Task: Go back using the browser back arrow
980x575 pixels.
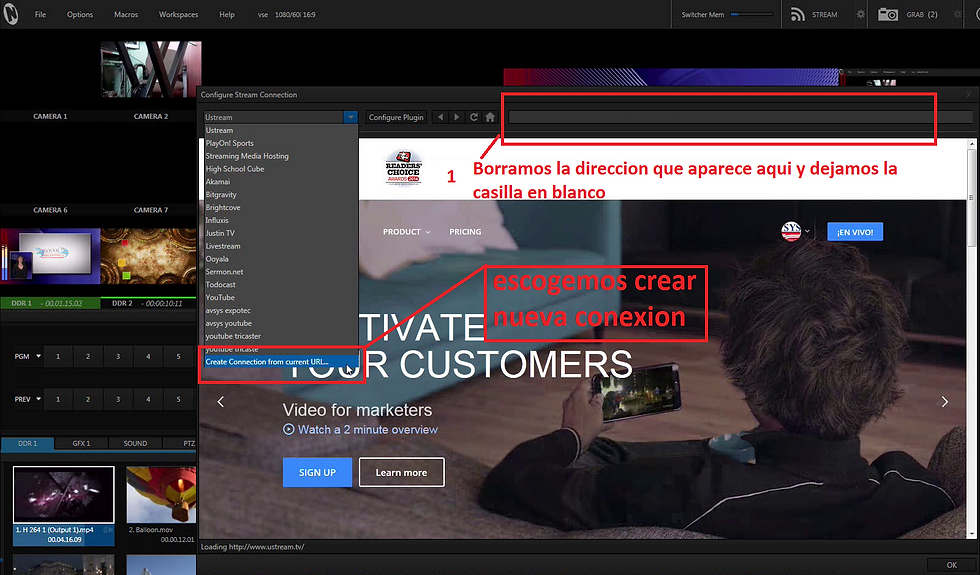Action: (441, 117)
